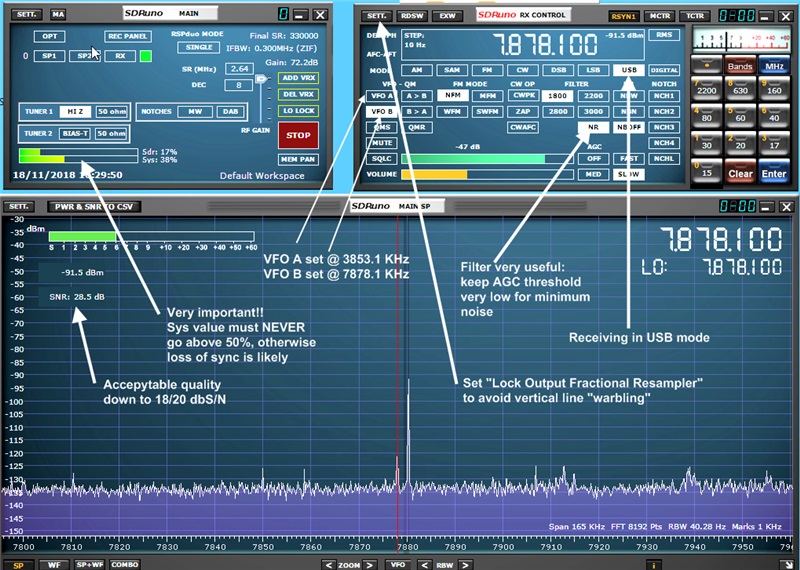Select CW mode
This screenshot has height=570, width=800.
522,70
